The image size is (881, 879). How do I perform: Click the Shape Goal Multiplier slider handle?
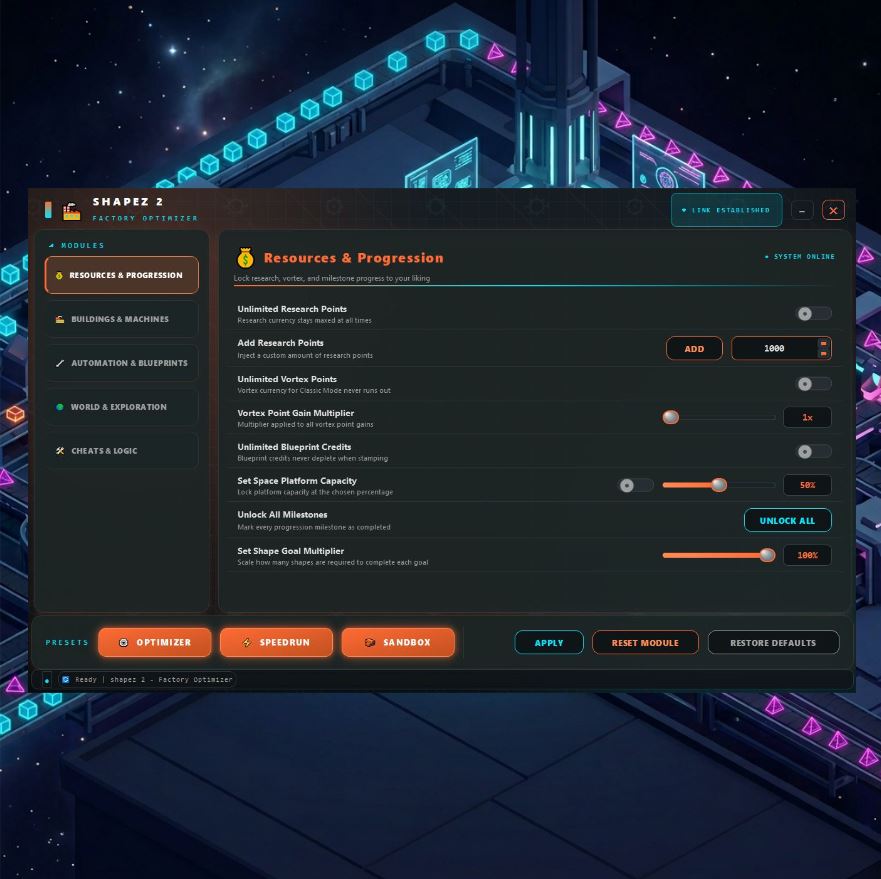[x=767, y=555]
